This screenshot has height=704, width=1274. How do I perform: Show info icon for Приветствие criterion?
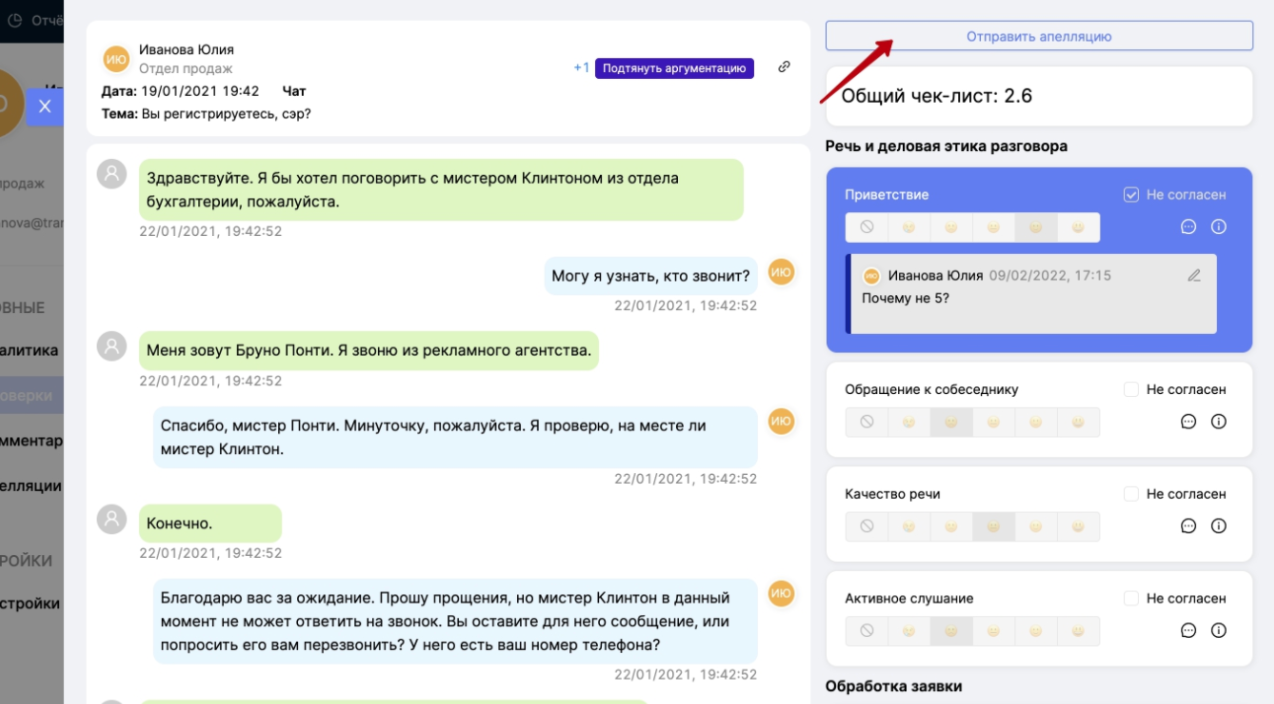click(x=1218, y=227)
